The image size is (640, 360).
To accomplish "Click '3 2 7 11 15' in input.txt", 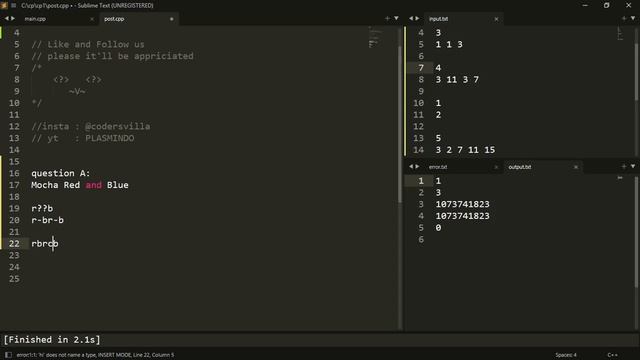I will click(x=465, y=150).
